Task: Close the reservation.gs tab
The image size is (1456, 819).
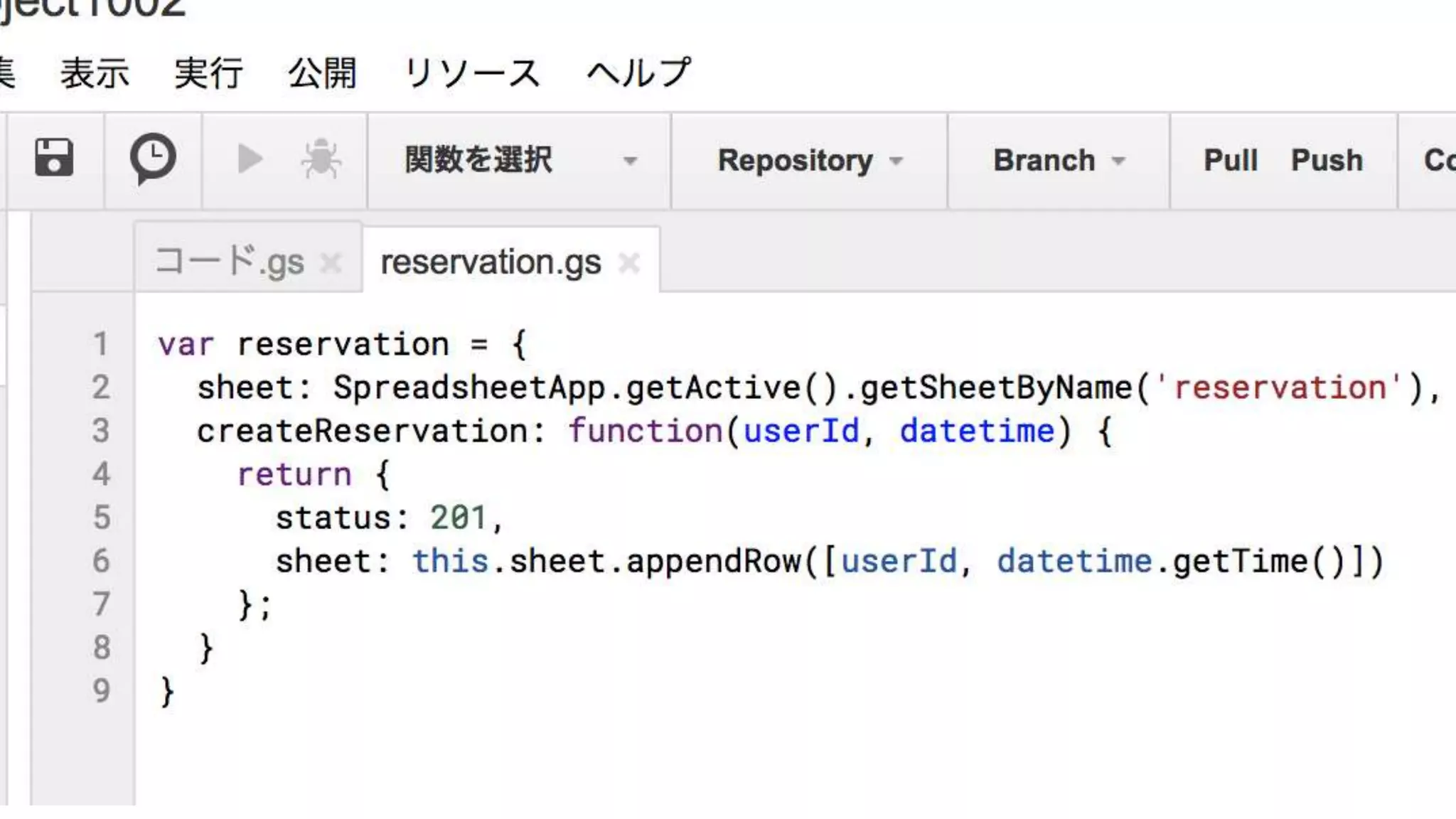Action: [x=628, y=264]
